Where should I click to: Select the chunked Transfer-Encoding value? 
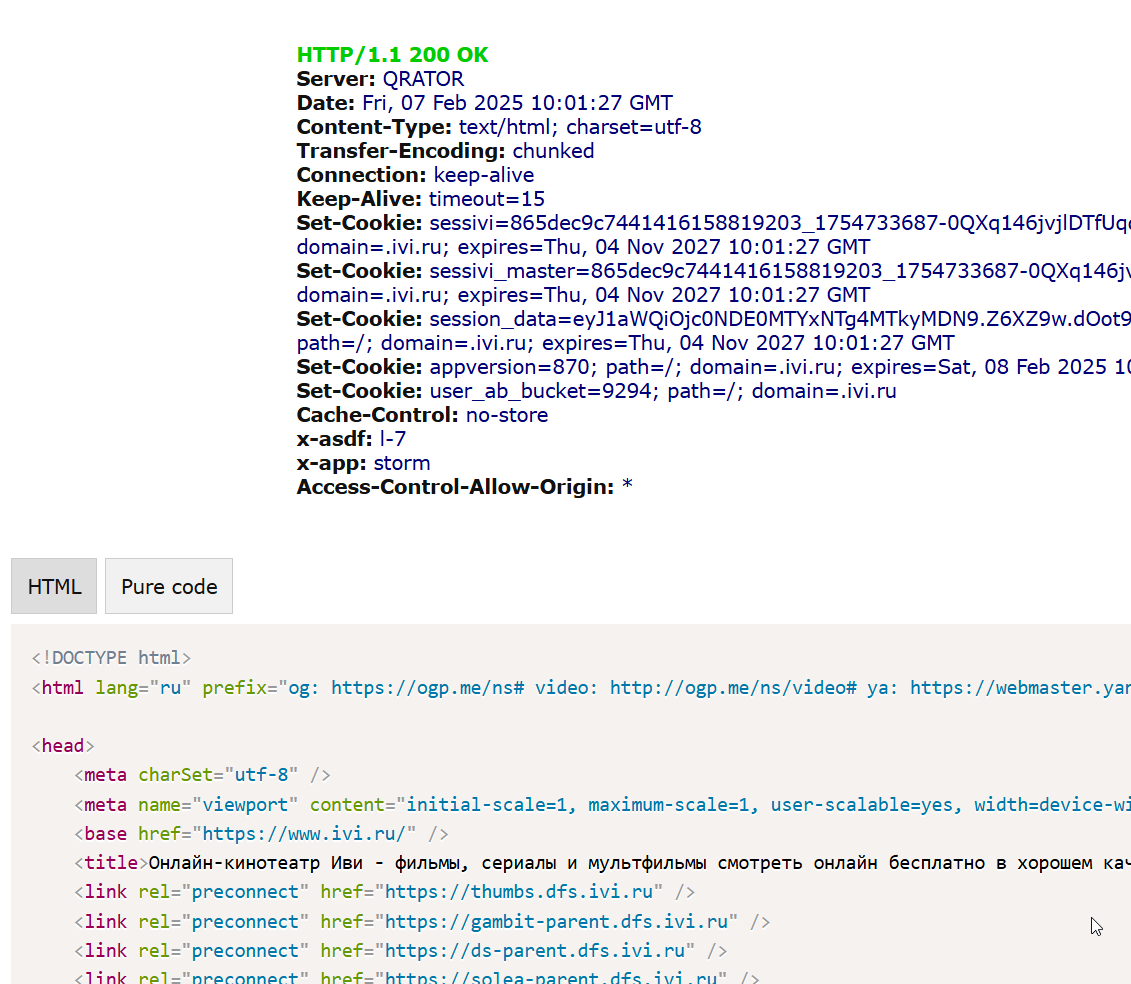coord(553,151)
